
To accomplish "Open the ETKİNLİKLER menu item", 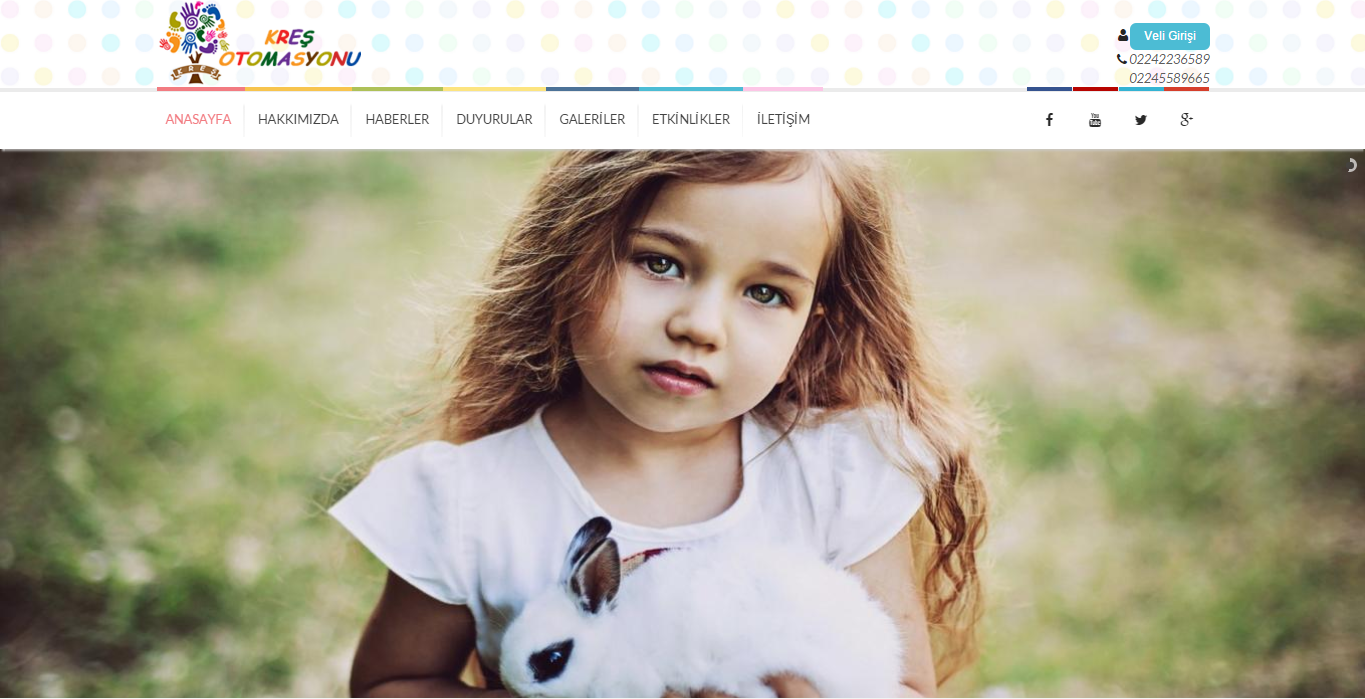I will click(x=691, y=119).
